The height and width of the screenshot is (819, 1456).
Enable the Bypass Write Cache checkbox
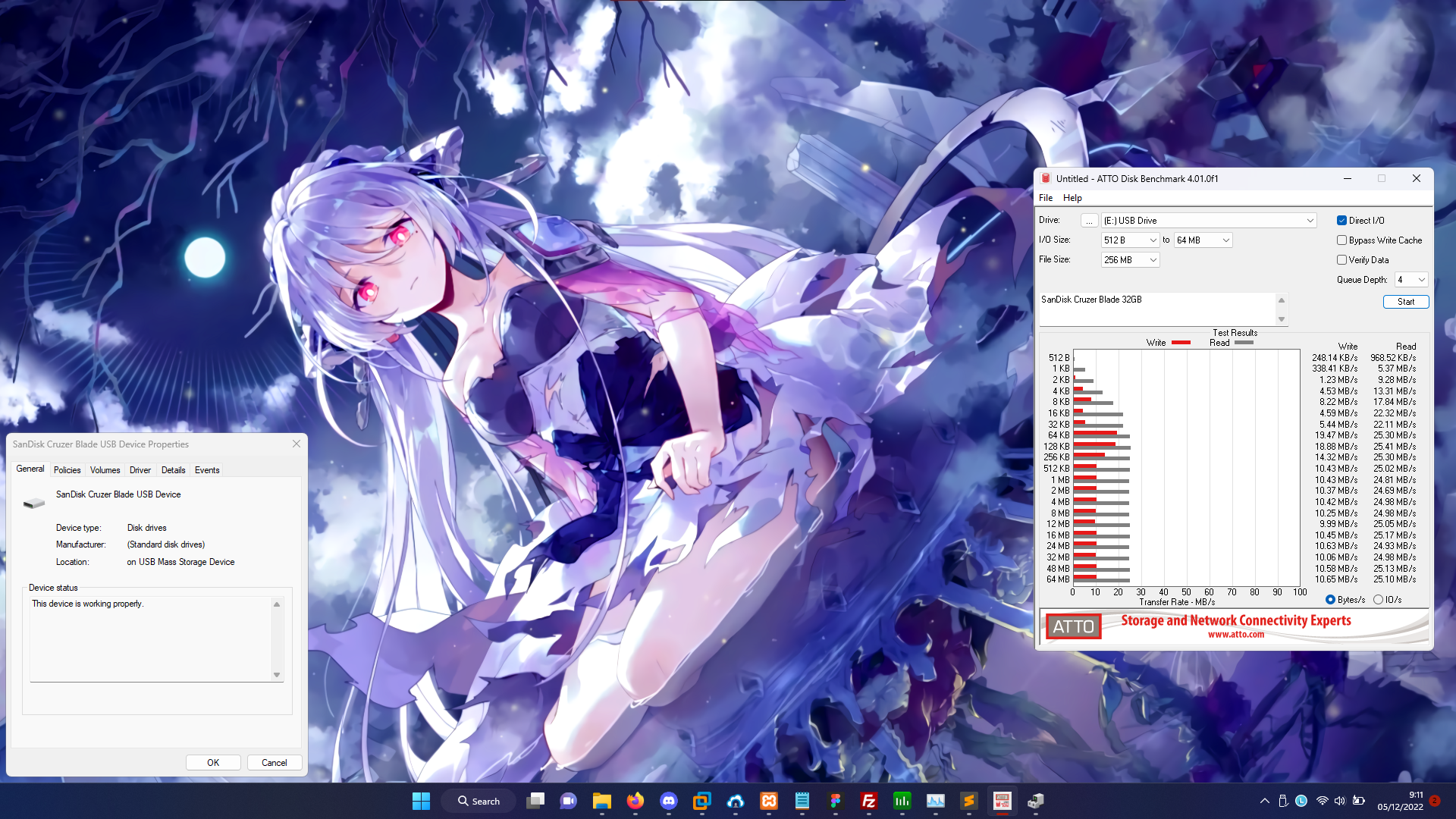pyautogui.click(x=1341, y=240)
